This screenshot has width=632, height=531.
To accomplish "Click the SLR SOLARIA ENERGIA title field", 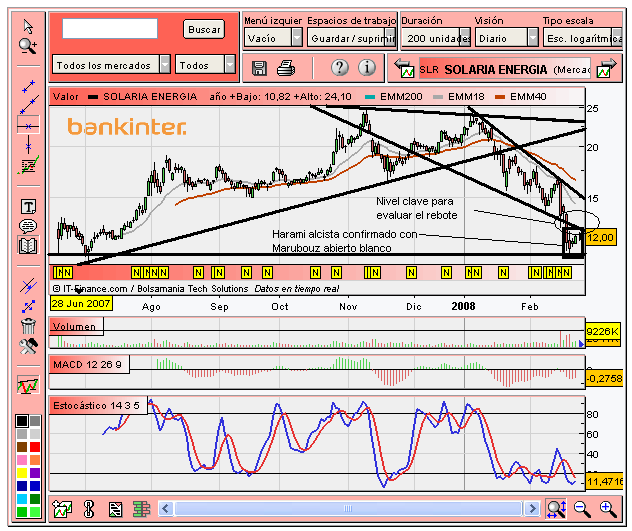I will coord(505,69).
